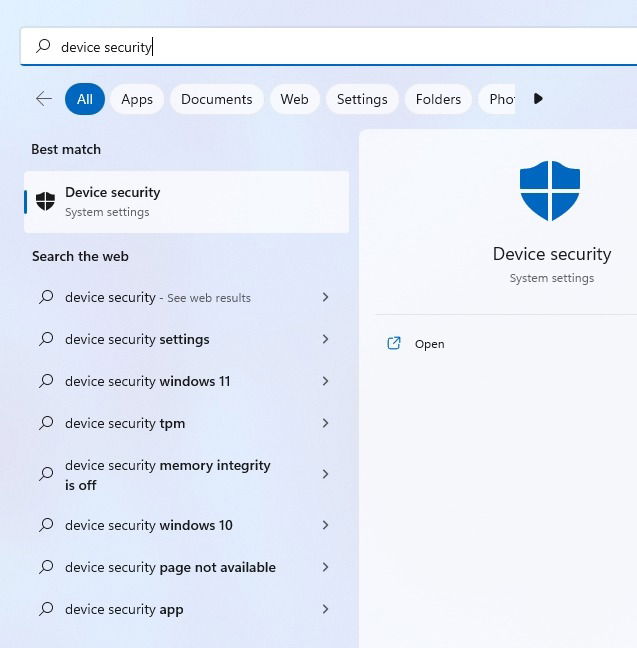Switch to the Apps filter tab

(137, 99)
